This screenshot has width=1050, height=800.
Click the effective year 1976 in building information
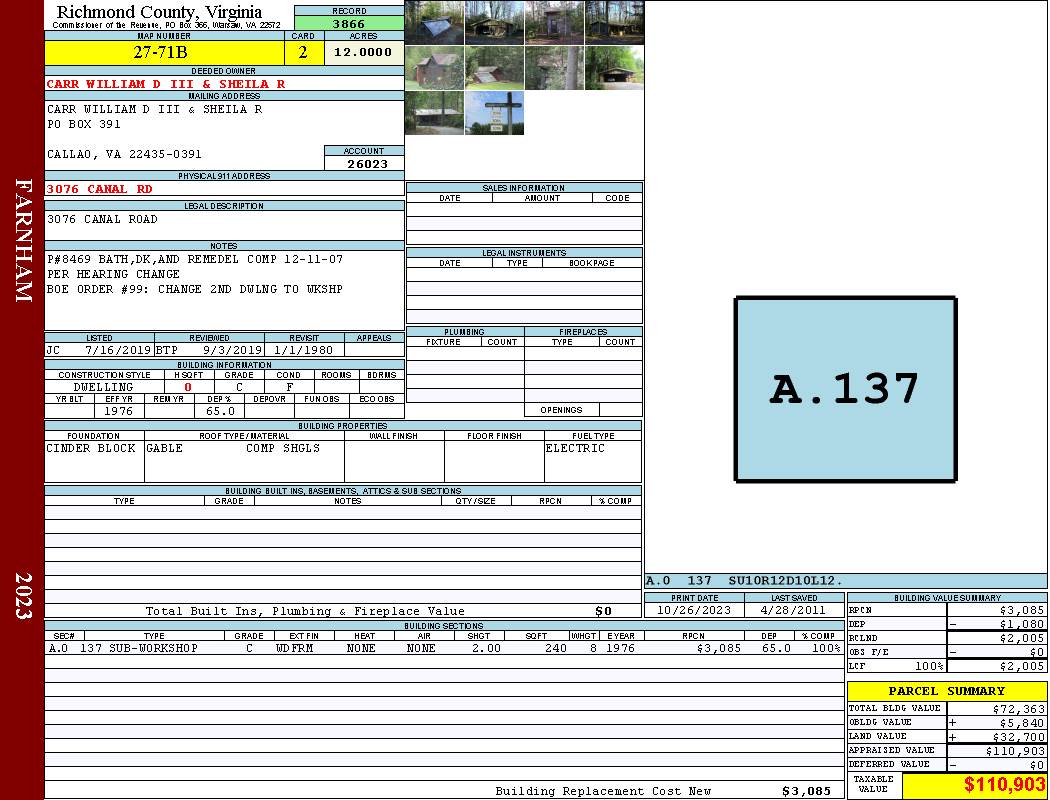click(x=119, y=411)
